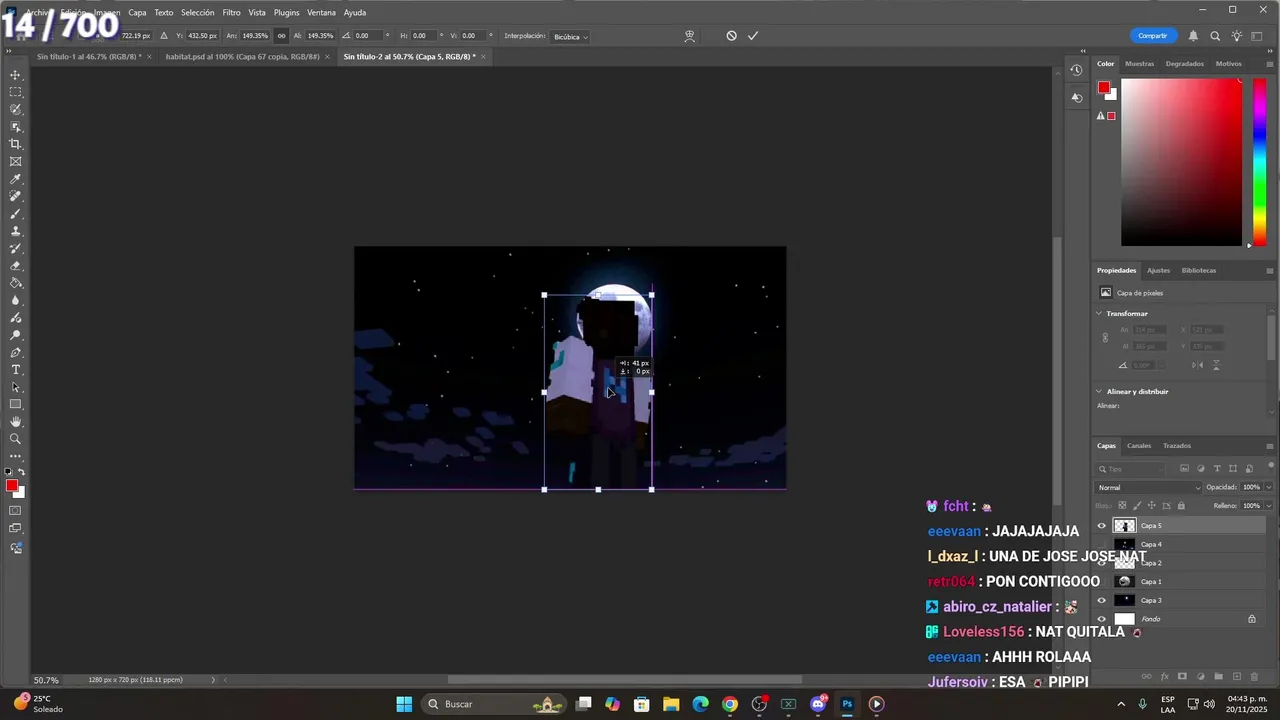Screen dimensions: 1280x720
Task: Collapse the Alinear y distribuir section
Action: point(1099,392)
